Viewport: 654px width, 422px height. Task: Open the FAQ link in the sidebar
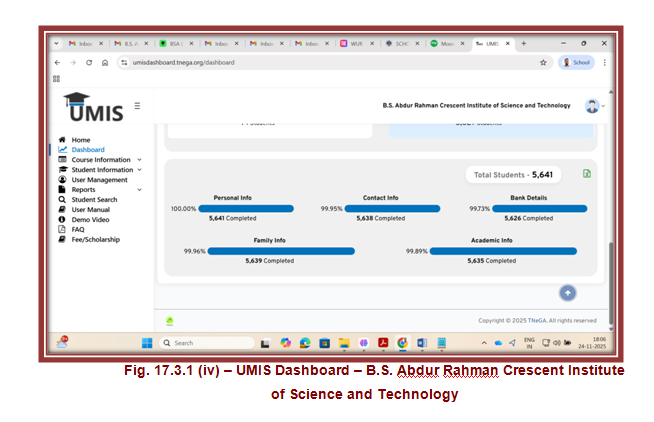tap(78, 230)
